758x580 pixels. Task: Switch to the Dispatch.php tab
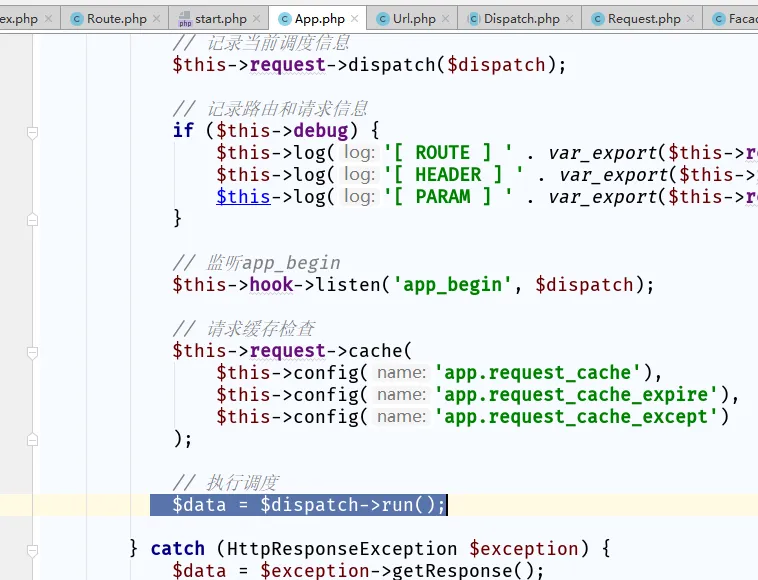pyautogui.click(x=521, y=19)
